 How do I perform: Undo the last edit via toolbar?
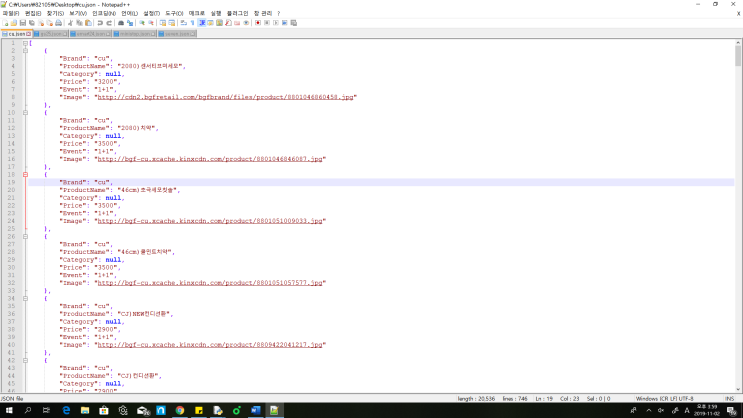pos(100,23)
